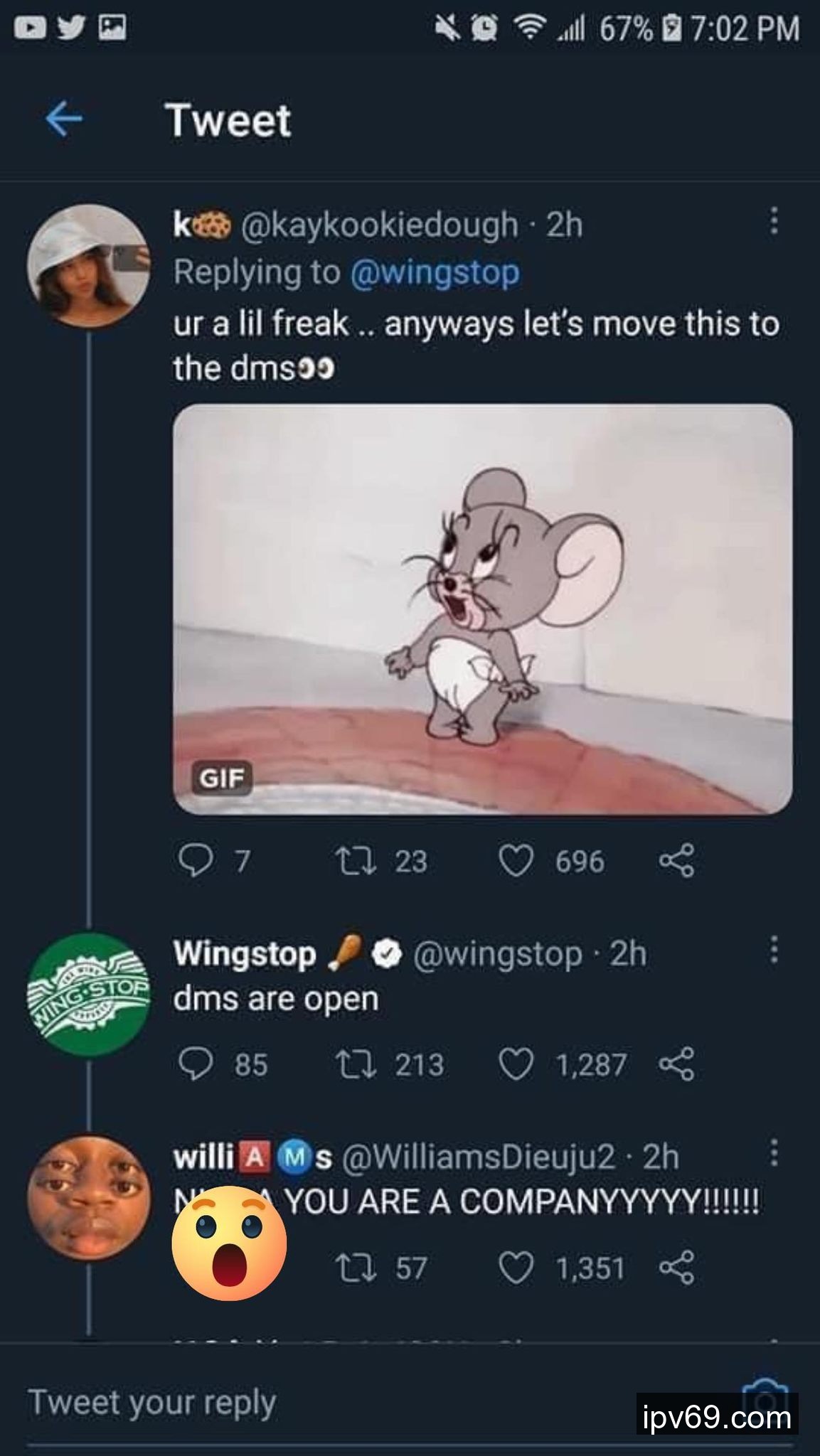This screenshot has height=1456, width=820.
Task: Tap the 'Tweet your reply' field
Action: 284,1403
